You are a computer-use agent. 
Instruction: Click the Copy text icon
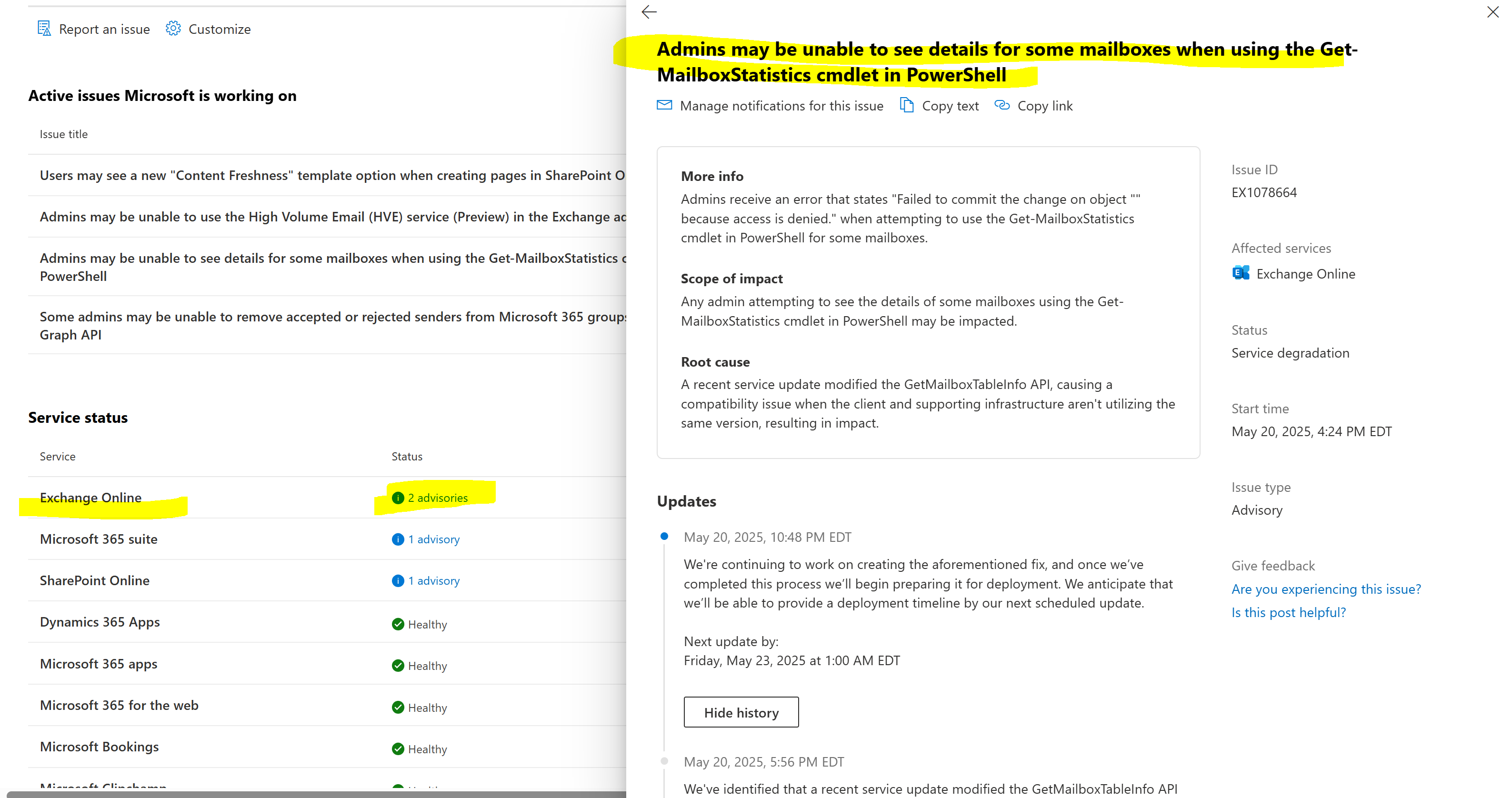coord(907,105)
